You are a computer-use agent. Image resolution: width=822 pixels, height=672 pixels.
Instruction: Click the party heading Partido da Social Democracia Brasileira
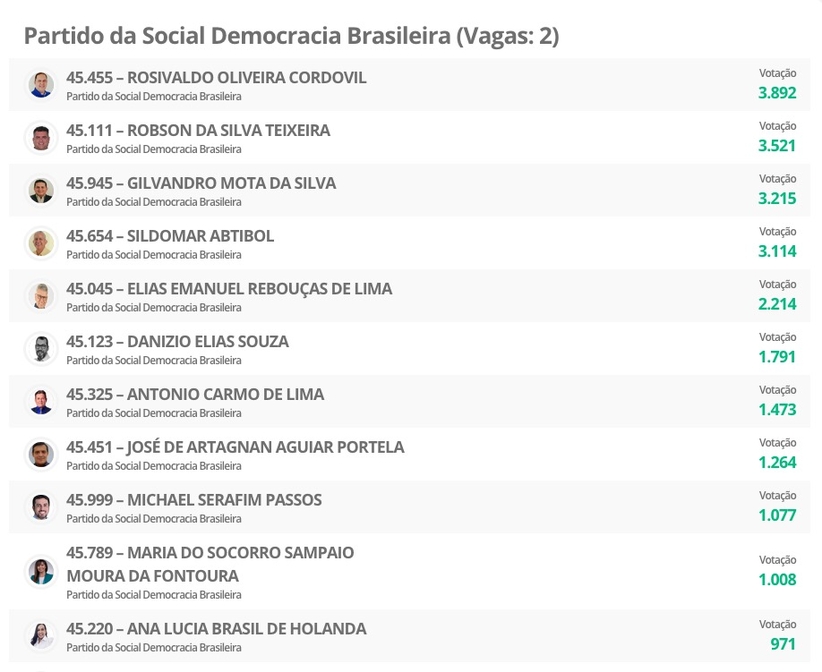pyautogui.click(x=291, y=37)
